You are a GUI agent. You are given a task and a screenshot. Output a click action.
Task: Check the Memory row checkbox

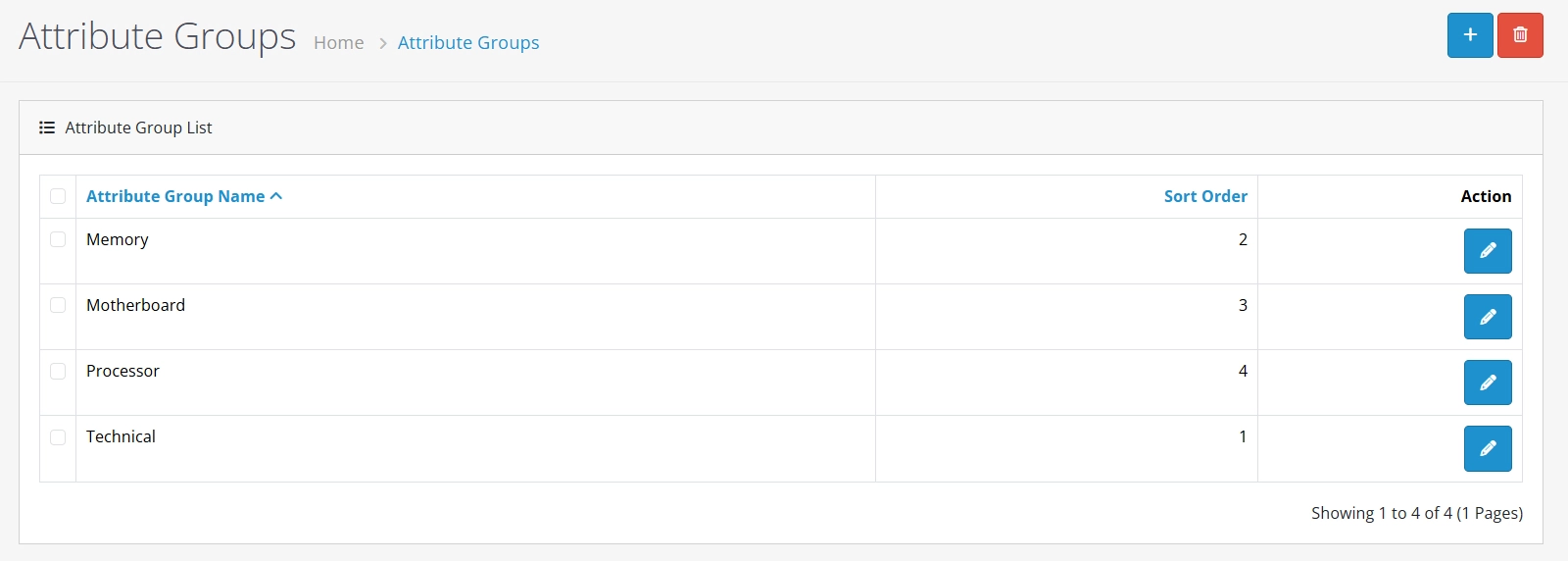pos(58,239)
